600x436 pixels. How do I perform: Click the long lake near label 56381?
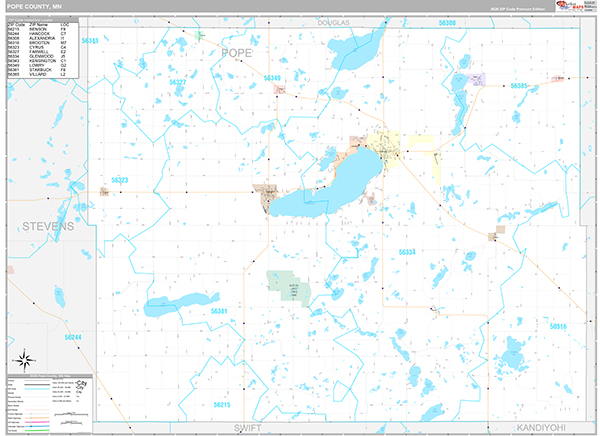click(x=180, y=304)
